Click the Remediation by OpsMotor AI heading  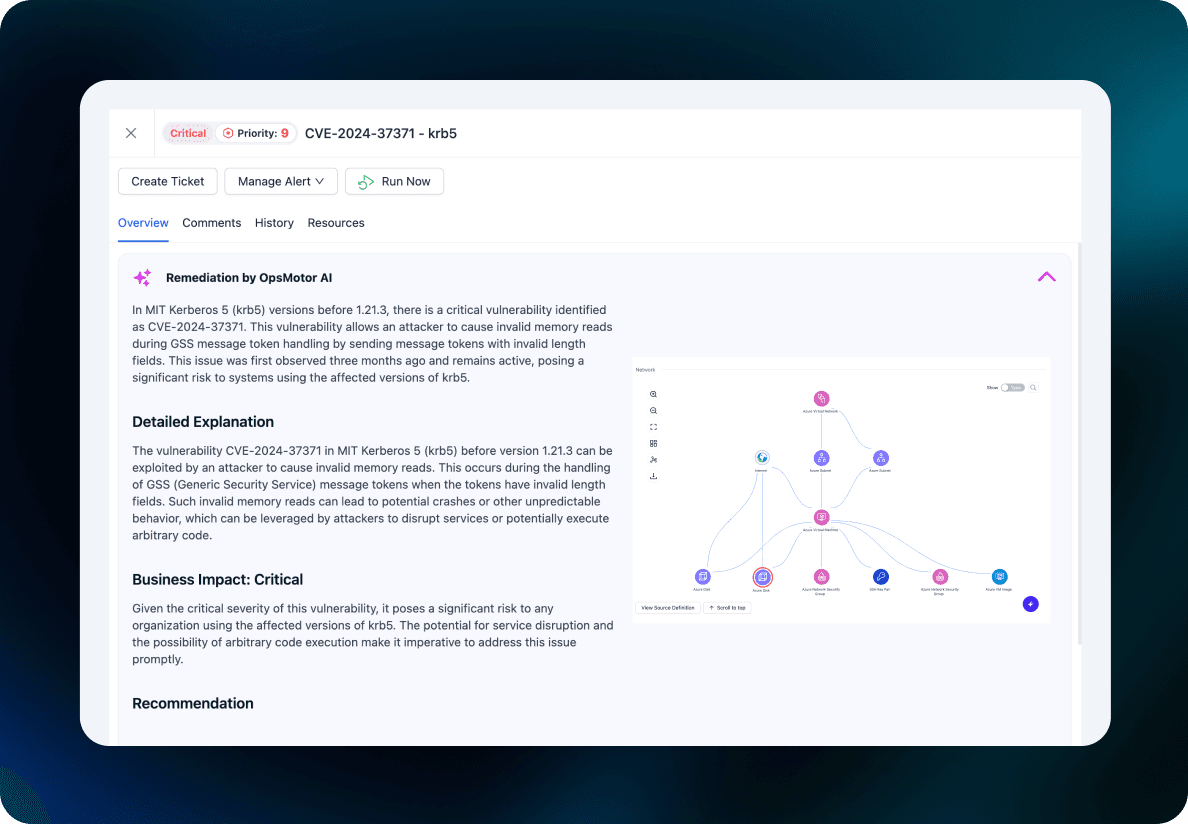click(249, 278)
